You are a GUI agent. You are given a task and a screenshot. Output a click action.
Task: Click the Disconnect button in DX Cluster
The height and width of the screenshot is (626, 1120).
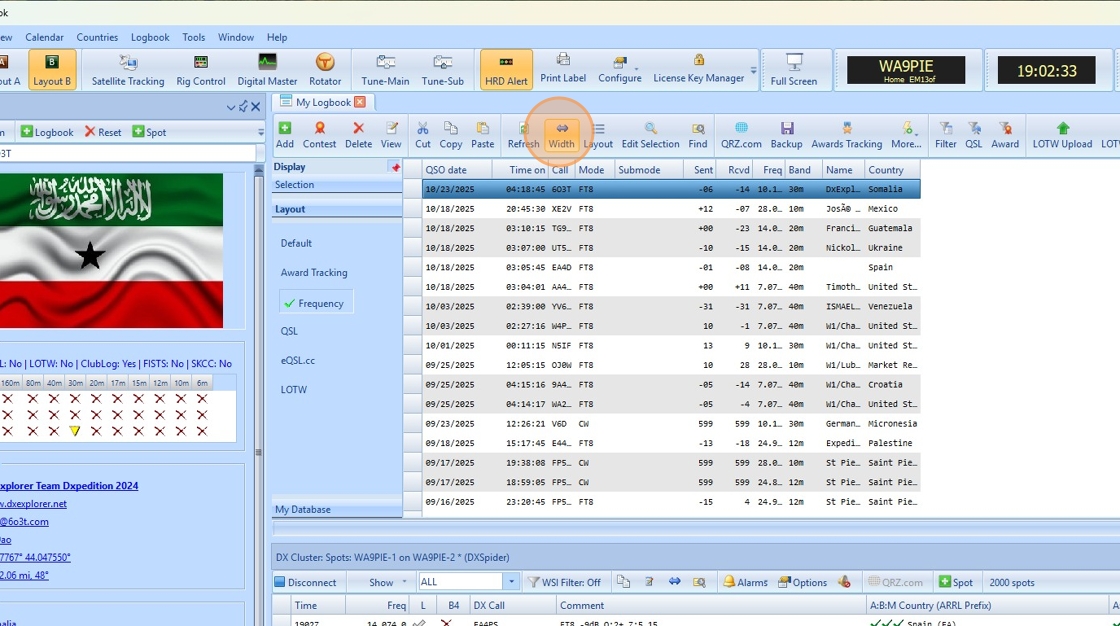click(306, 582)
